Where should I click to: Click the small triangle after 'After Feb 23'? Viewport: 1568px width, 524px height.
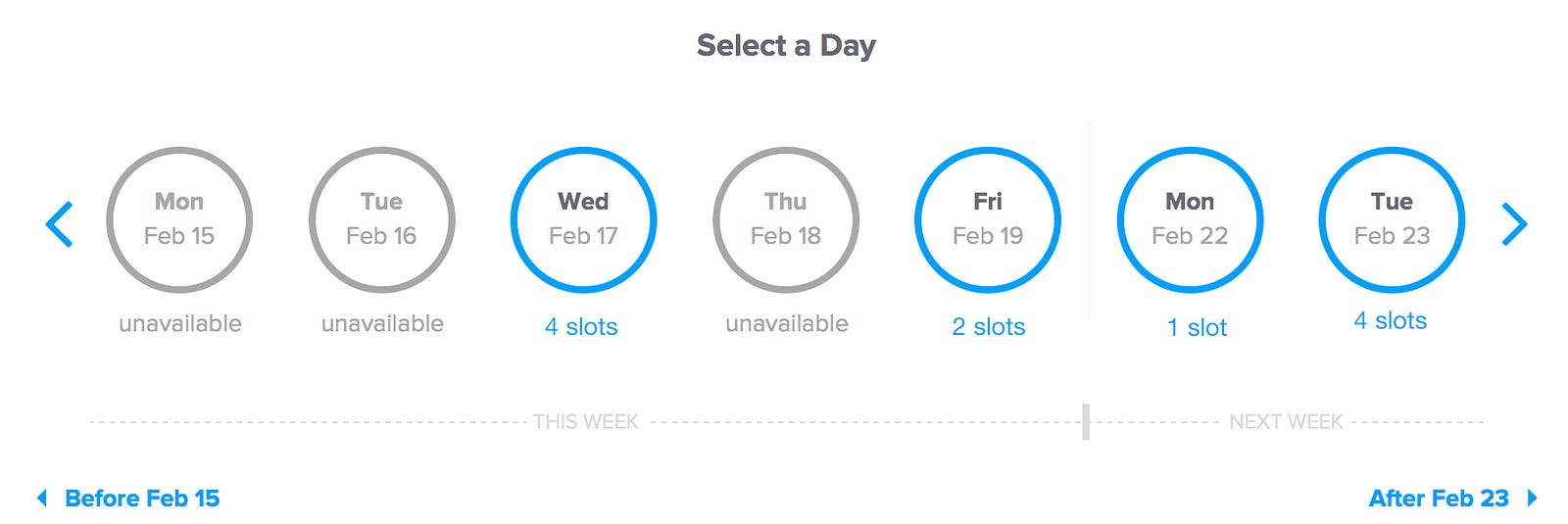coord(1533,498)
